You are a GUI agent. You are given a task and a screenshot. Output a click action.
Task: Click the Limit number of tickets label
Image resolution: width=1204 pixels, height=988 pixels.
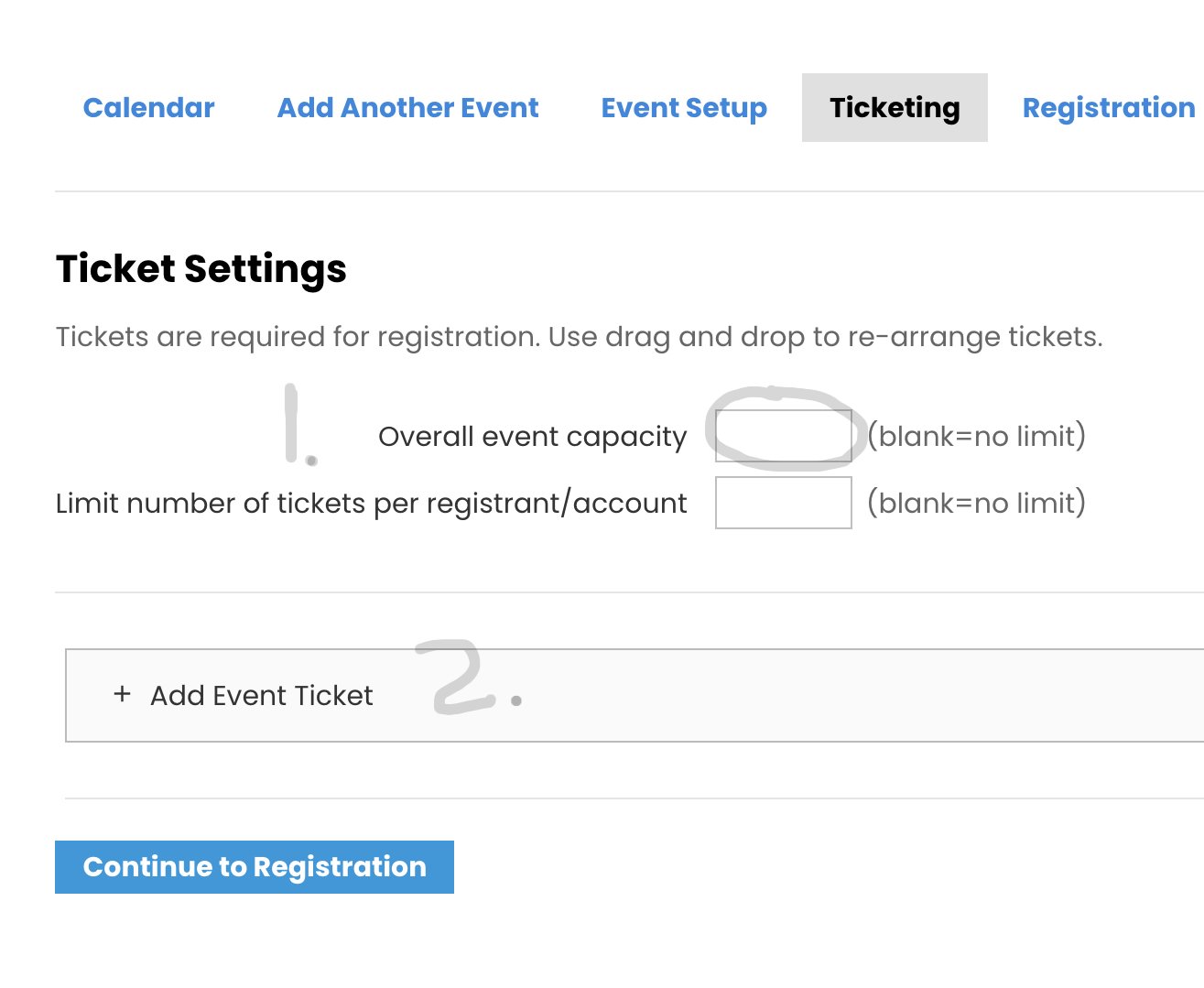coord(371,504)
